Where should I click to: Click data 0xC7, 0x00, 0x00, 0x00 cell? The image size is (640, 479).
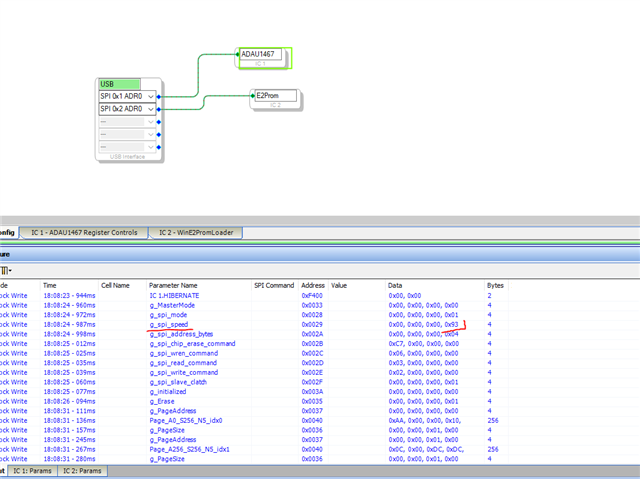pyautogui.click(x=423, y=344)
